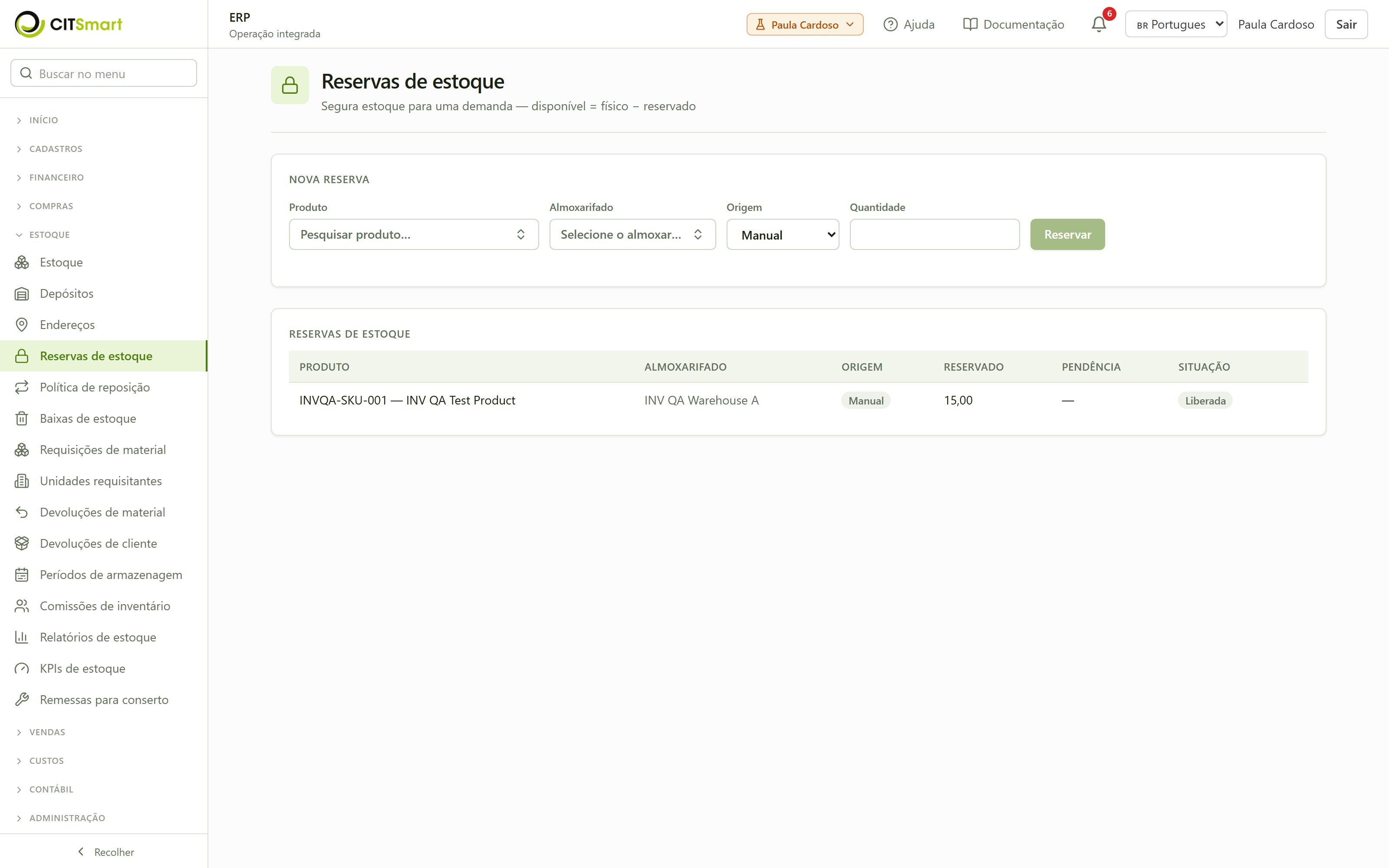Click the Depósitos warehouse icon
This screenshot has height=868, width=1389.
(x=22, y=293)
